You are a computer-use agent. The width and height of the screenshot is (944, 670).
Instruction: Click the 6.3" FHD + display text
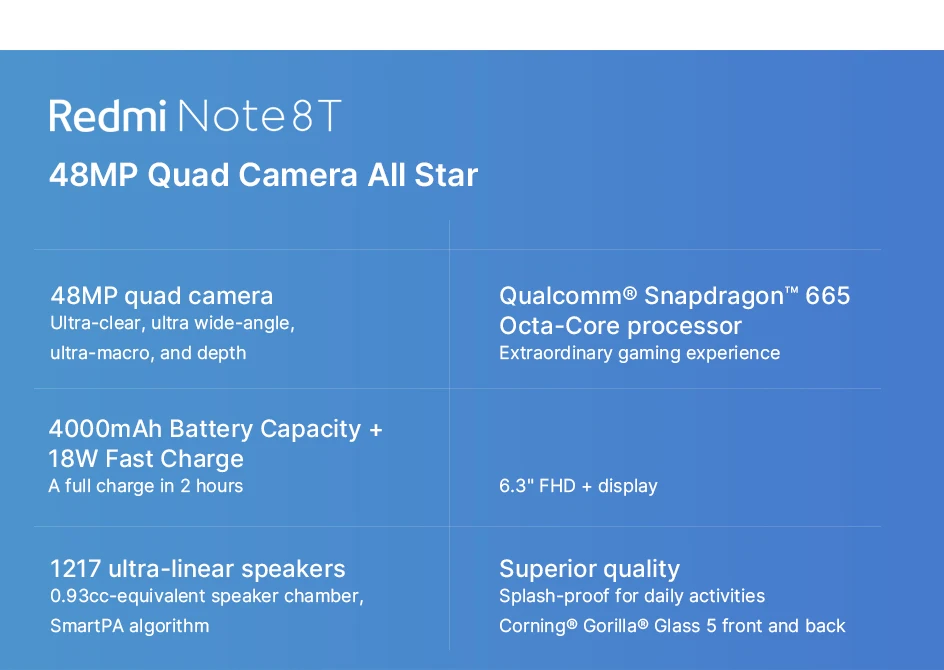[x=578, y=486]
